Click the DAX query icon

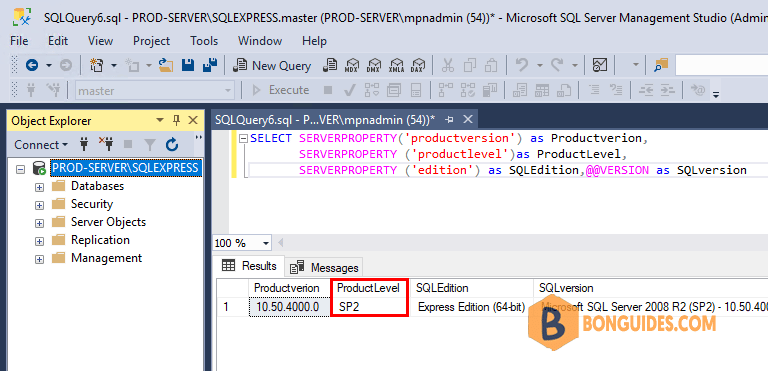(418, 66)
